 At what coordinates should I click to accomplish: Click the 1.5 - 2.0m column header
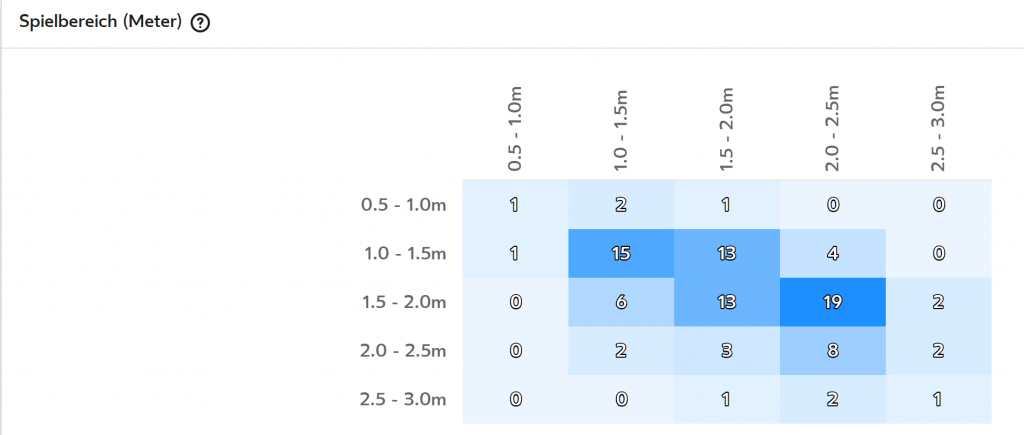pyautogui.click(x=727, y=129)
